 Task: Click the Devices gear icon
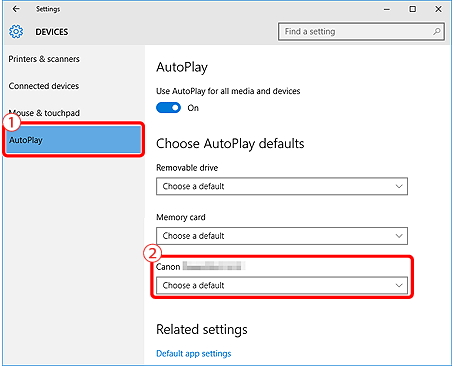tap(16, 32)
